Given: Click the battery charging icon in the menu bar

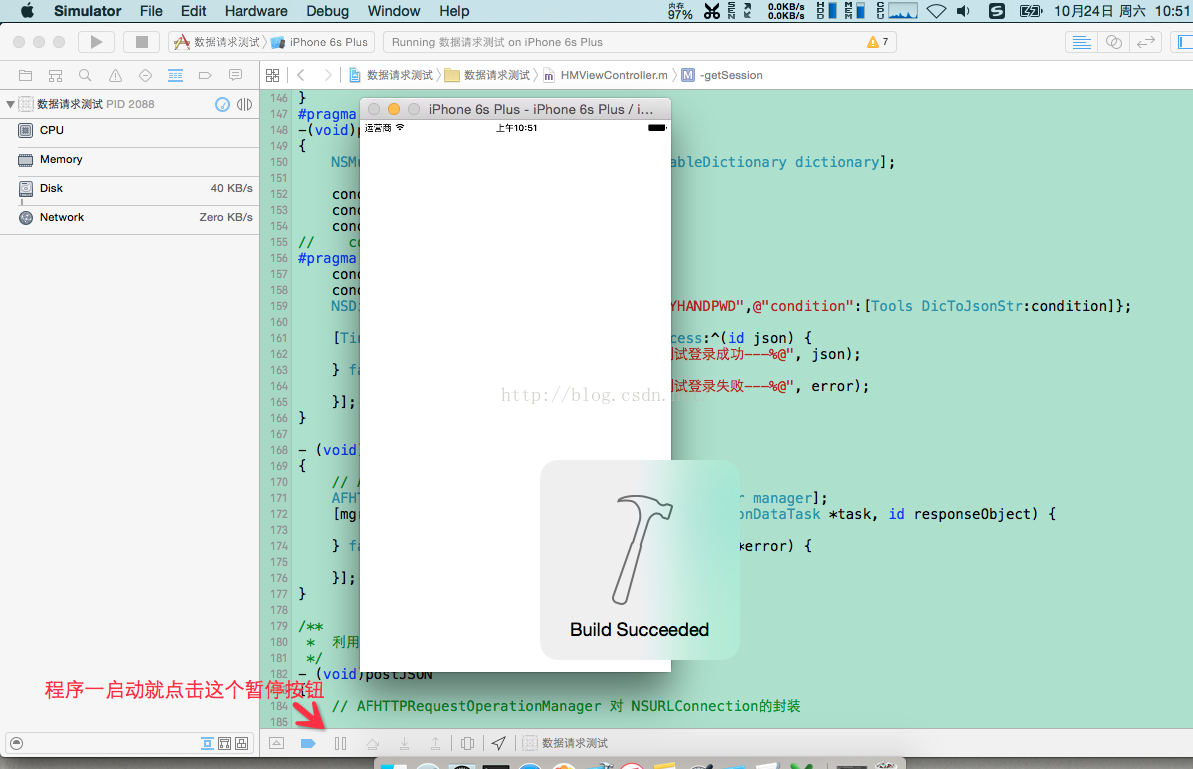Looking at the screenshot, I should pyautogui.click(x=1031, y=11).
